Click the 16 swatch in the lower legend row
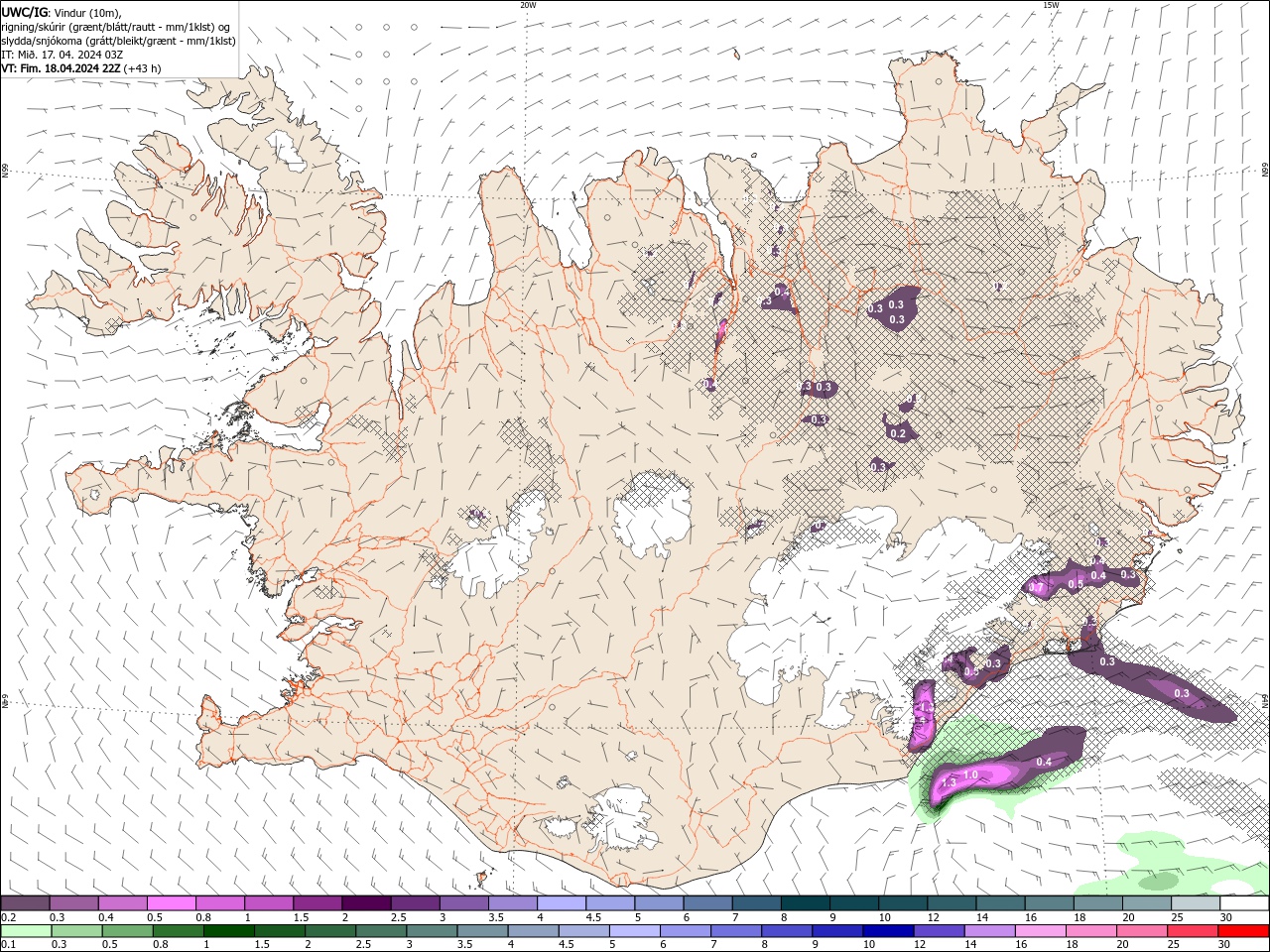Viewport: 1270px width, 952px height. [1039, 931]
